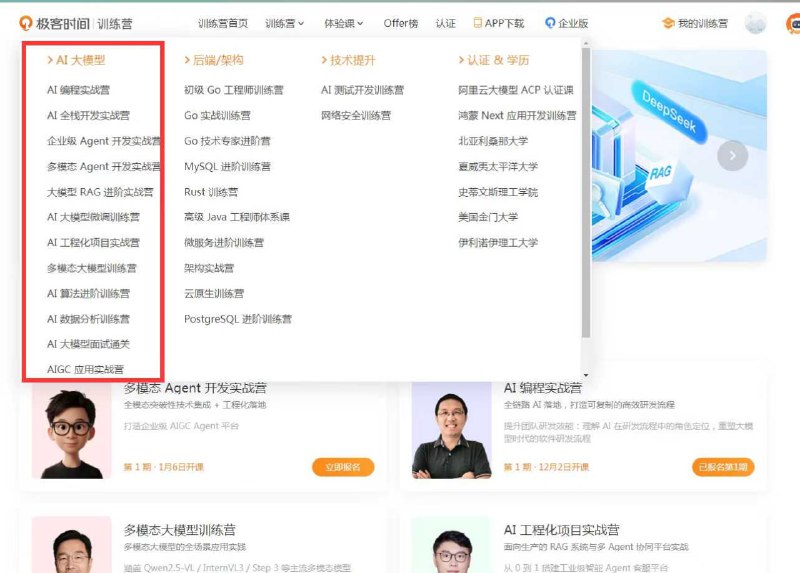This screenshot has width=800, height=573.
Task: Open the APP下载 nav item
Action: [x=498, y=23]
